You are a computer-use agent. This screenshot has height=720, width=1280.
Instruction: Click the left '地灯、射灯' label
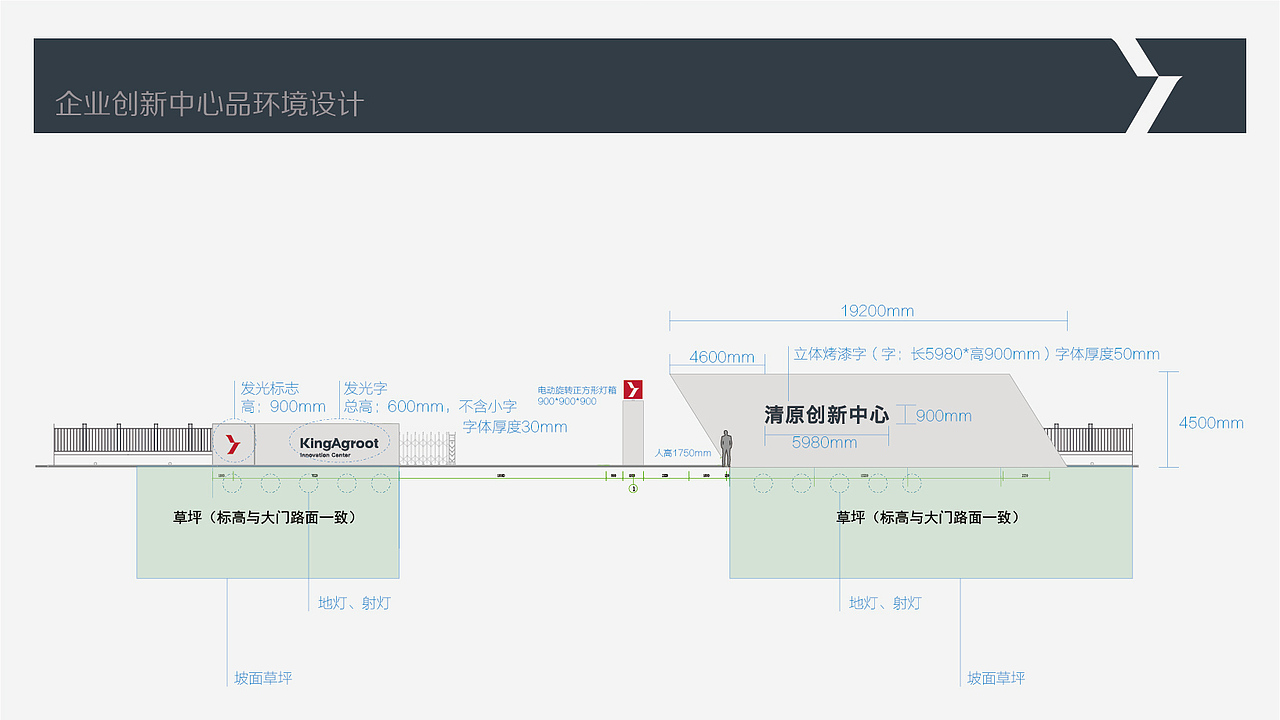pyautogui.click(x=354, y=603)
